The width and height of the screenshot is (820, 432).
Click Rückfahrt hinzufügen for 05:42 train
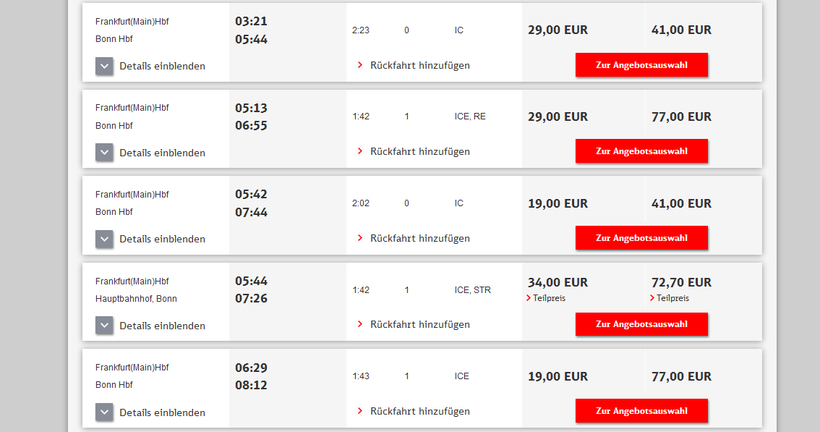coord(419,238)
